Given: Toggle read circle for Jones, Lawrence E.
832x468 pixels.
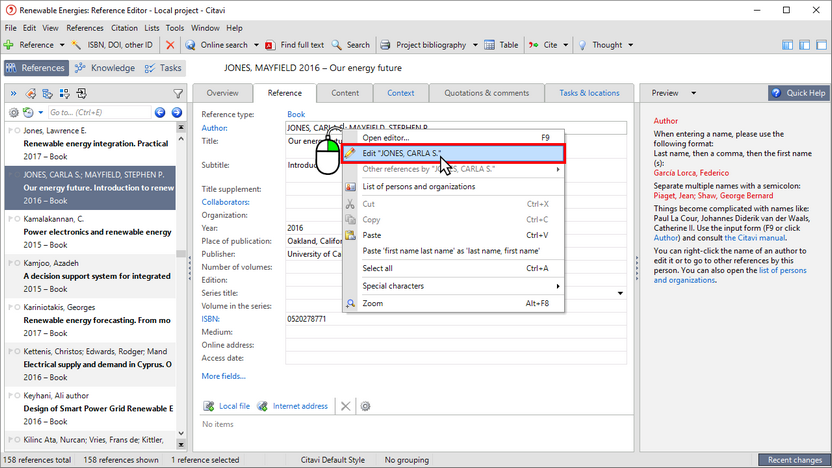Looking at the screenshot, I should click(18, 131).
